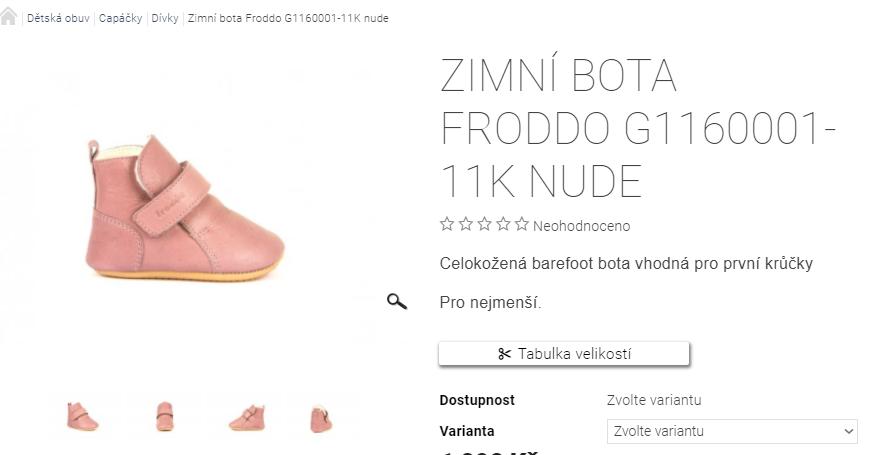Expand the Varianta dropdown
870x455 pixels.
point(732,431)
